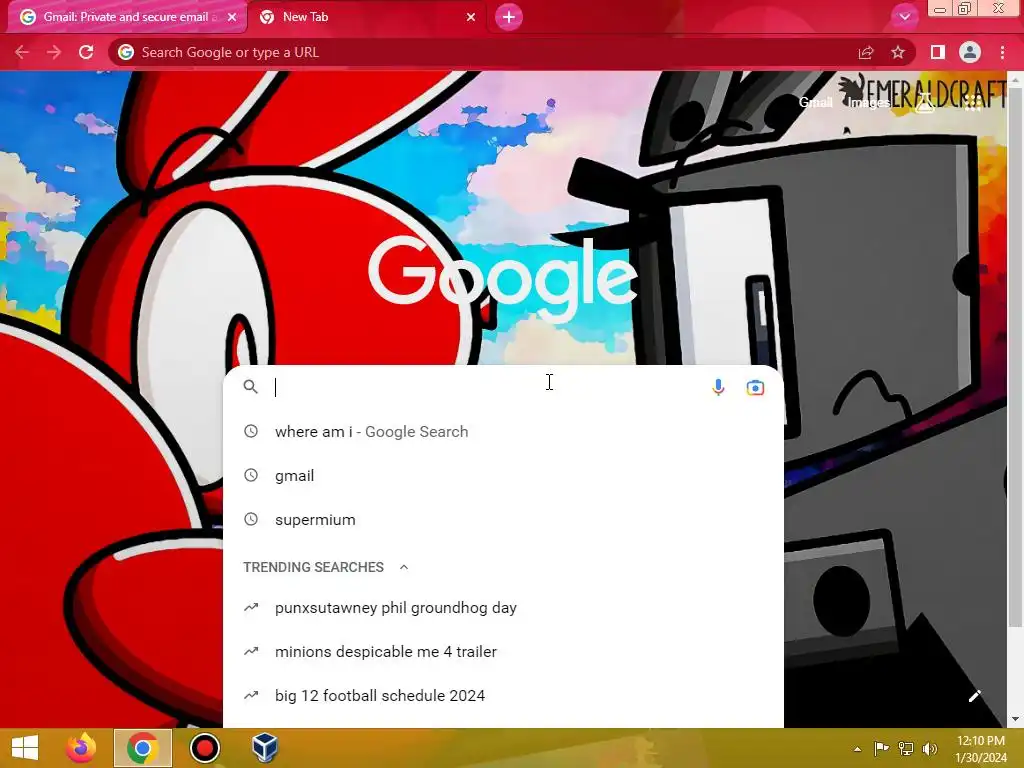Pick 'punxsutawney phil groundhog day' trending search
This screenshot has height=768, width=1024.
pyautogui.click(x=503, y=608)
